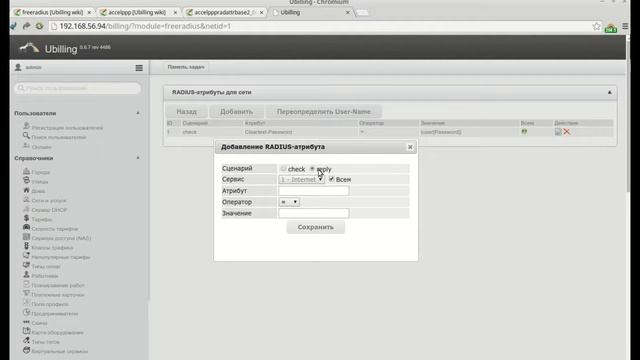640x360 pixels.
Task: Toggle the Всем checkbox
Action: tap(331, 179)
